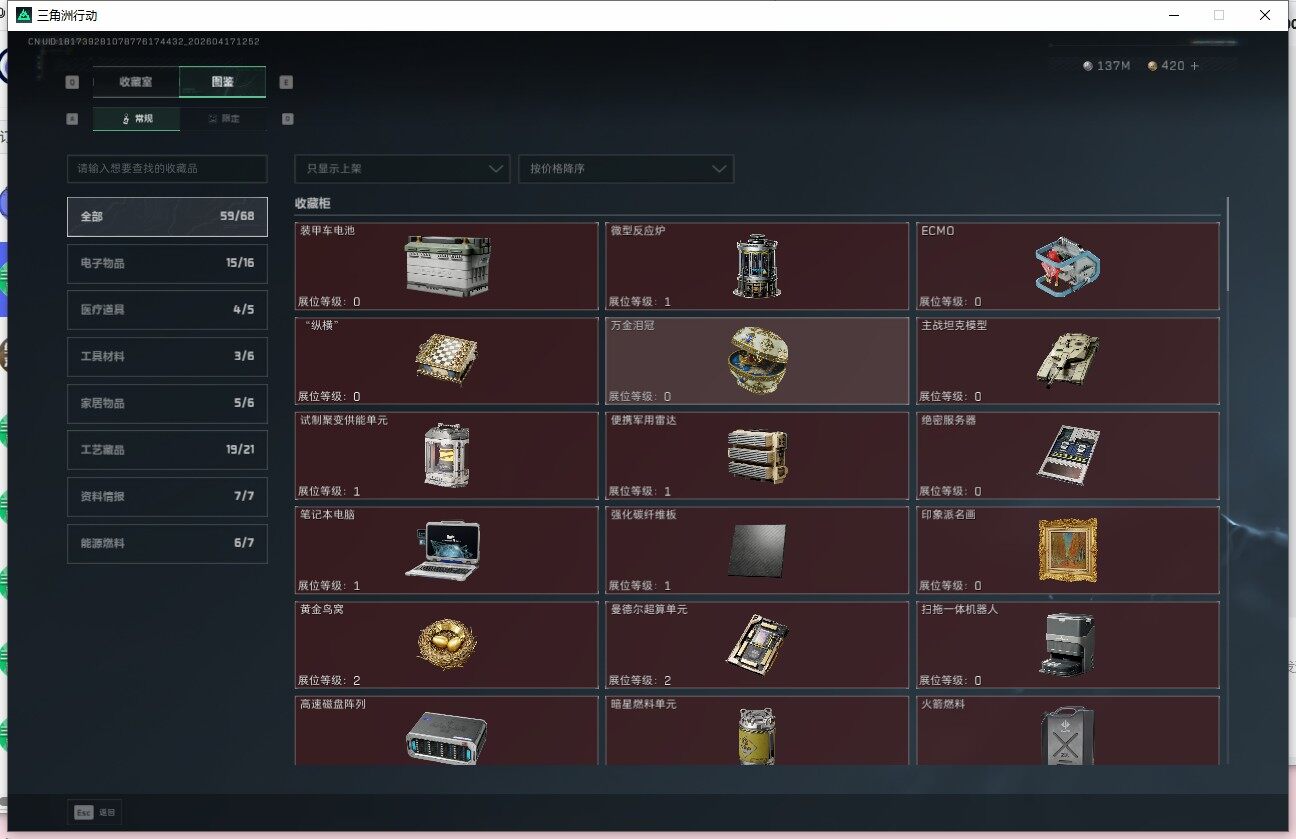The height and width of the screenshot is (839, 1296).
Task: Select the 黄金鸟窝 golden nest item
Action: pyautogui.click(x=446, y=644)
